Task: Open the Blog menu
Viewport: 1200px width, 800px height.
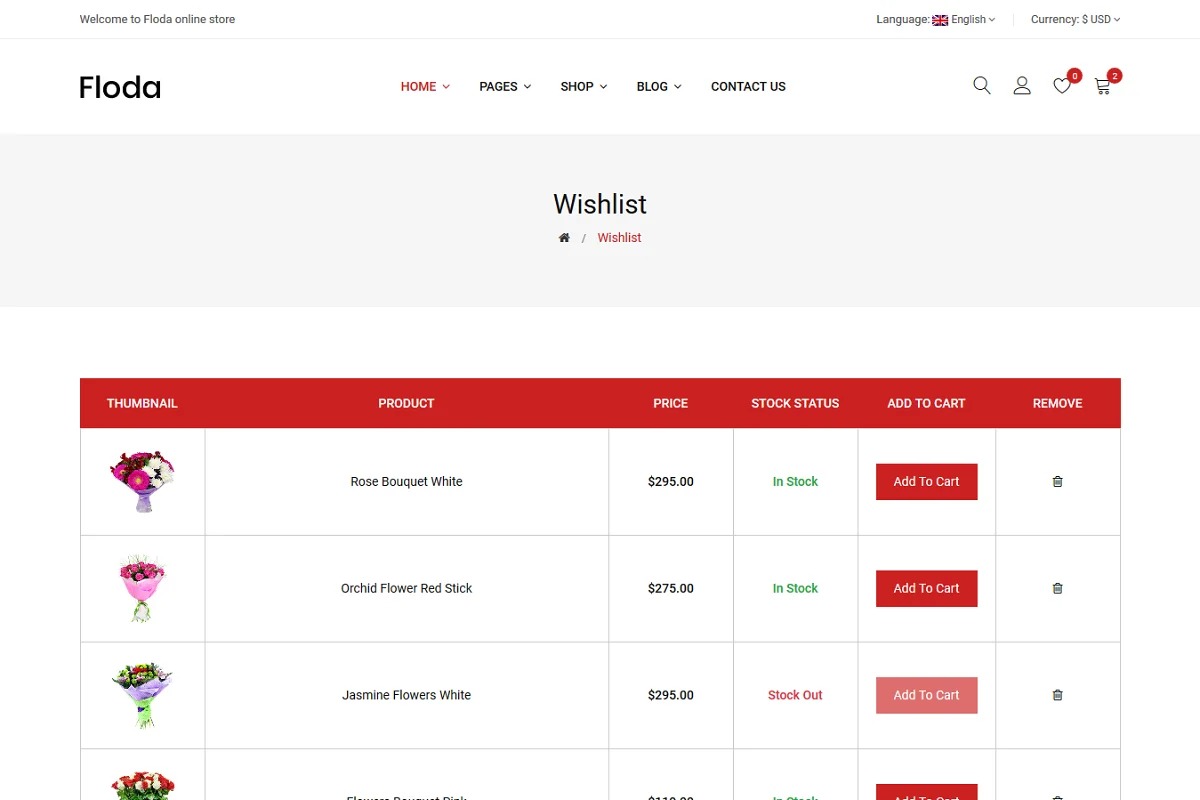Action: click(x=659, y=87)
